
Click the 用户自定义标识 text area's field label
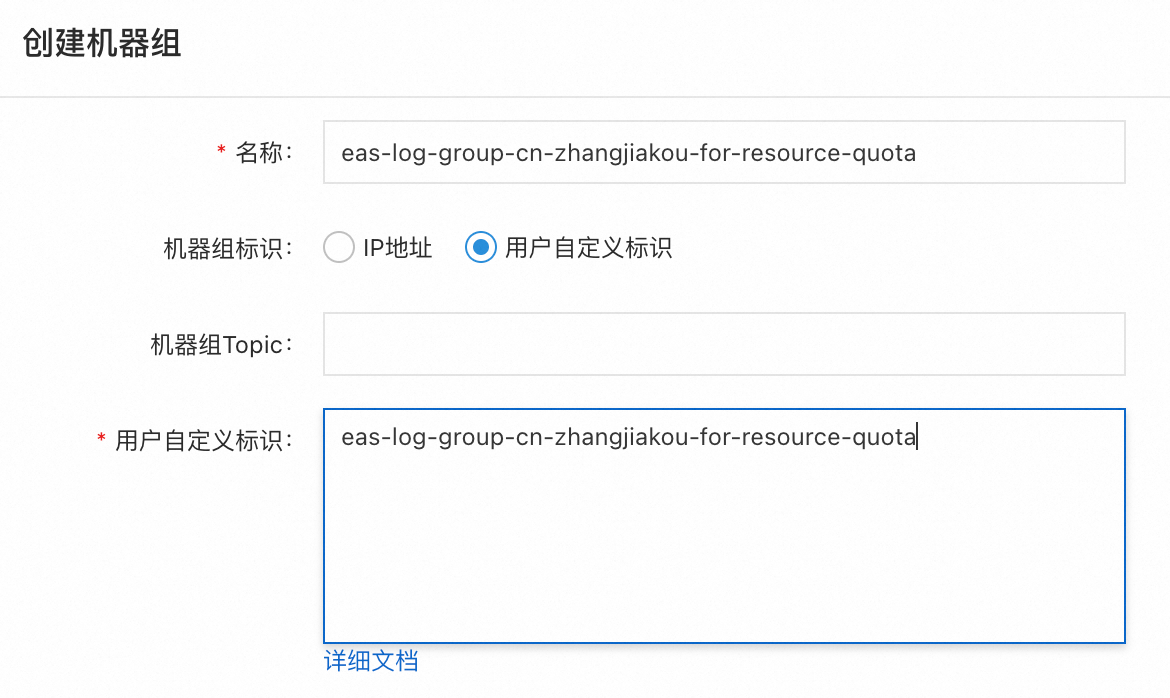coord(204,440)
